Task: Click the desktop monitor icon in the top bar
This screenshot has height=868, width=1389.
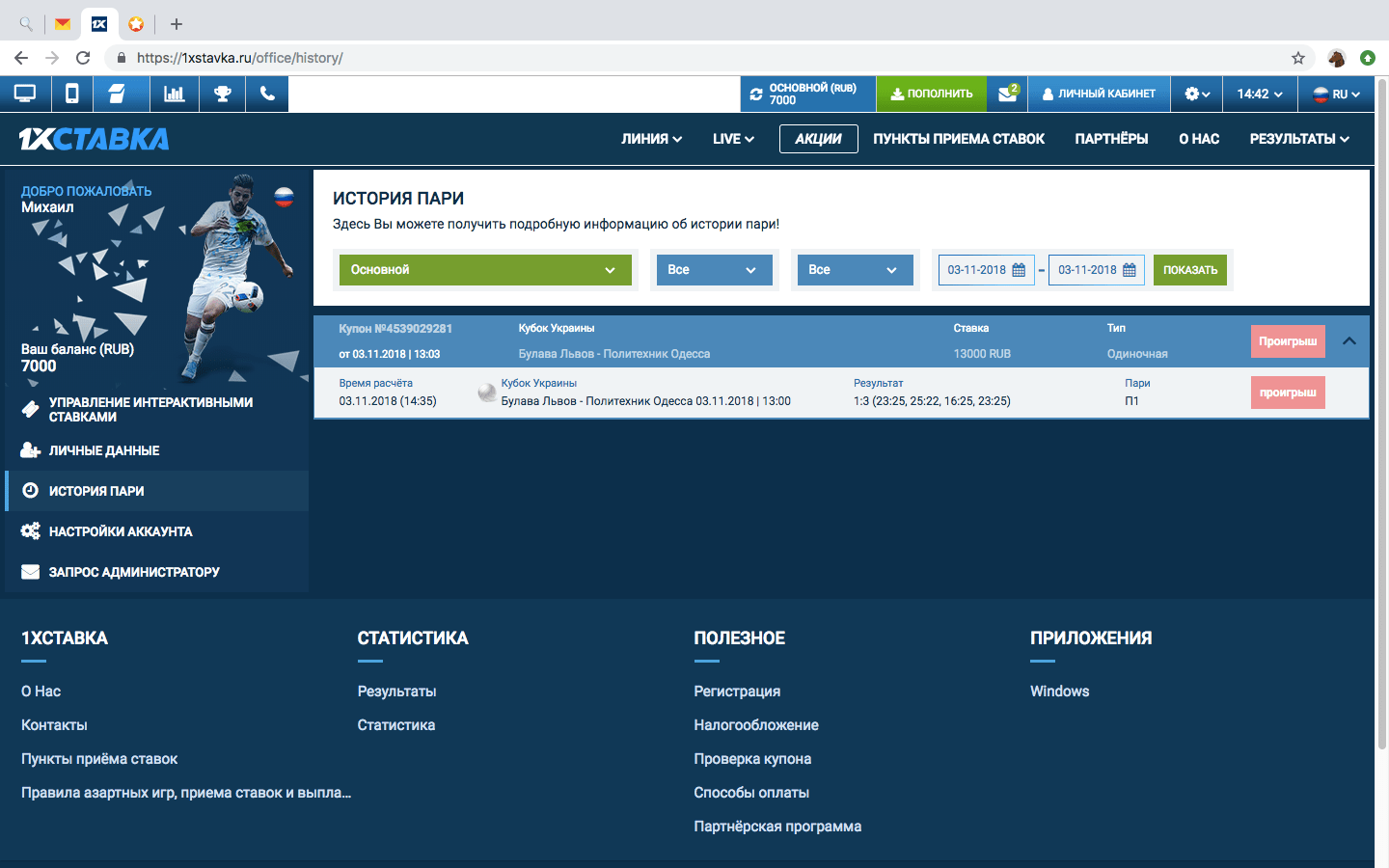Action: [x=25, y=94]
